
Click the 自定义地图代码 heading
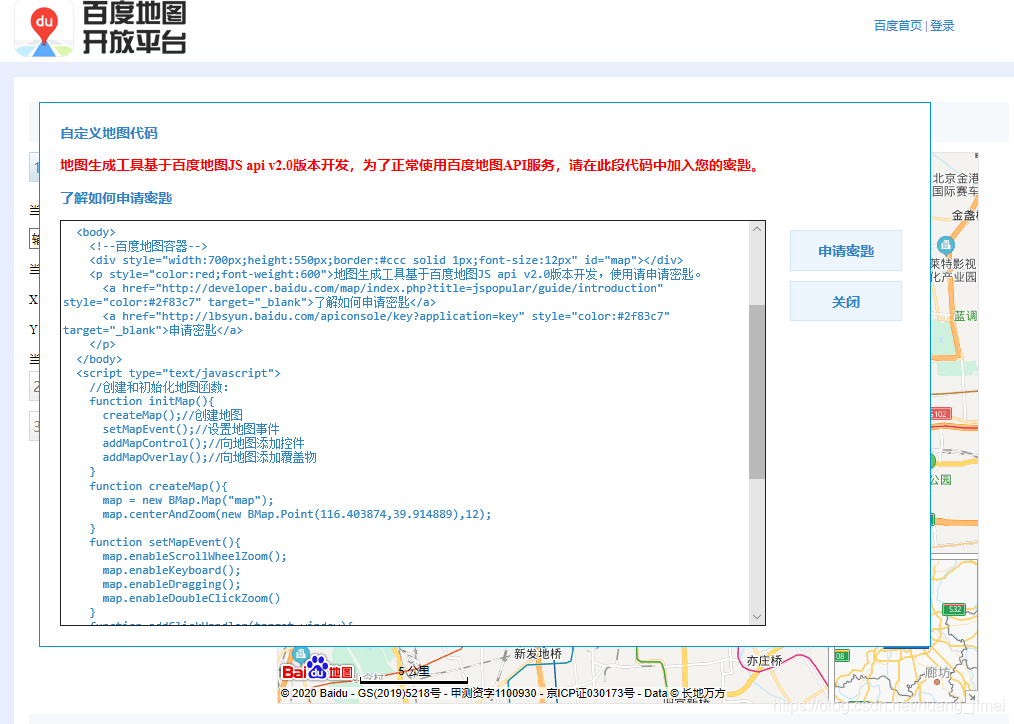[x=109, y=133]
